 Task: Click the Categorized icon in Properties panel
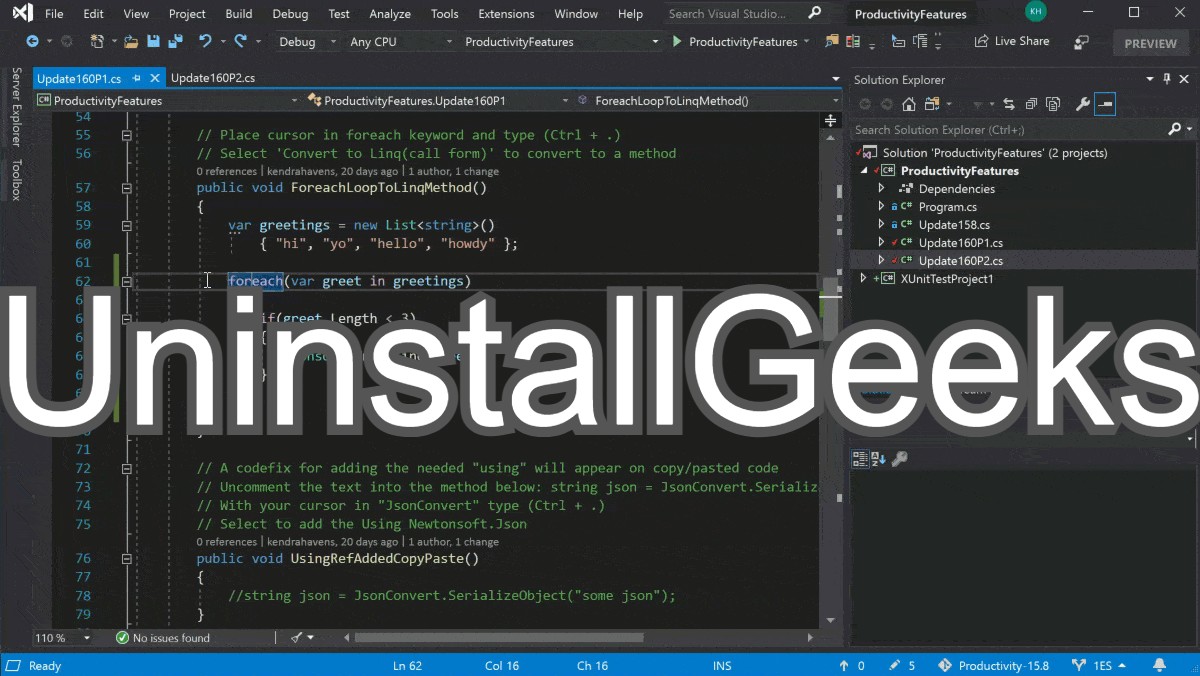pos(859,459)
